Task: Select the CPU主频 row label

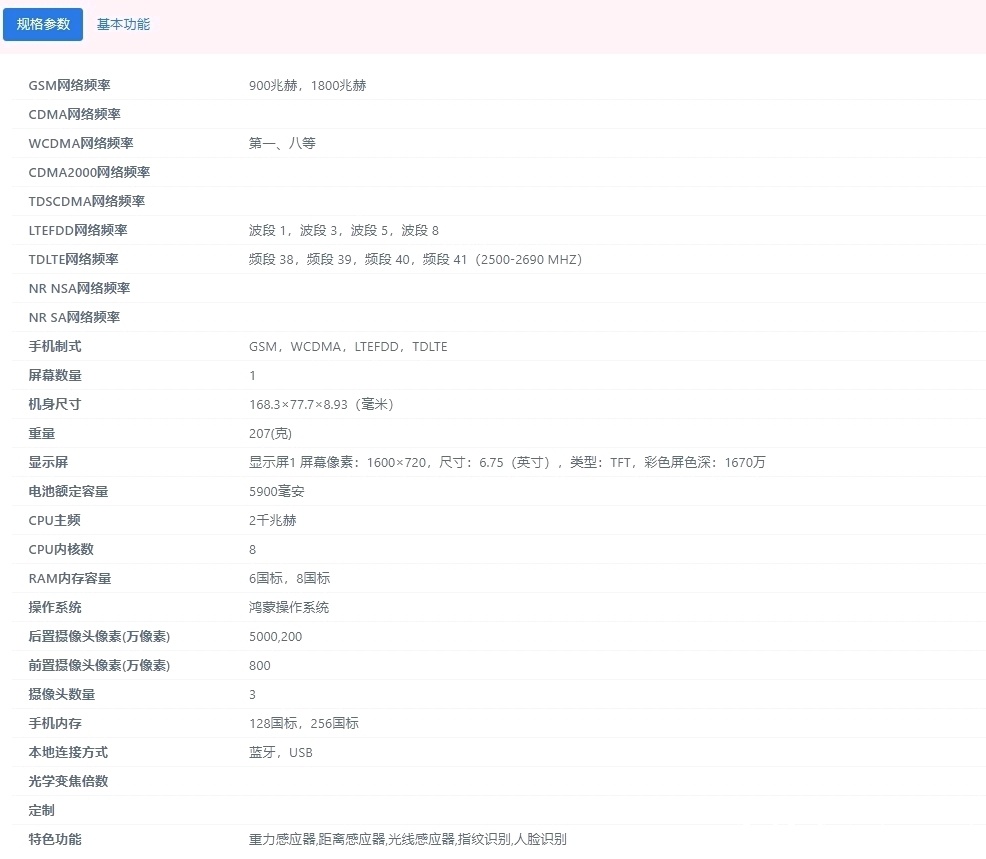Action: coord(55,520)
